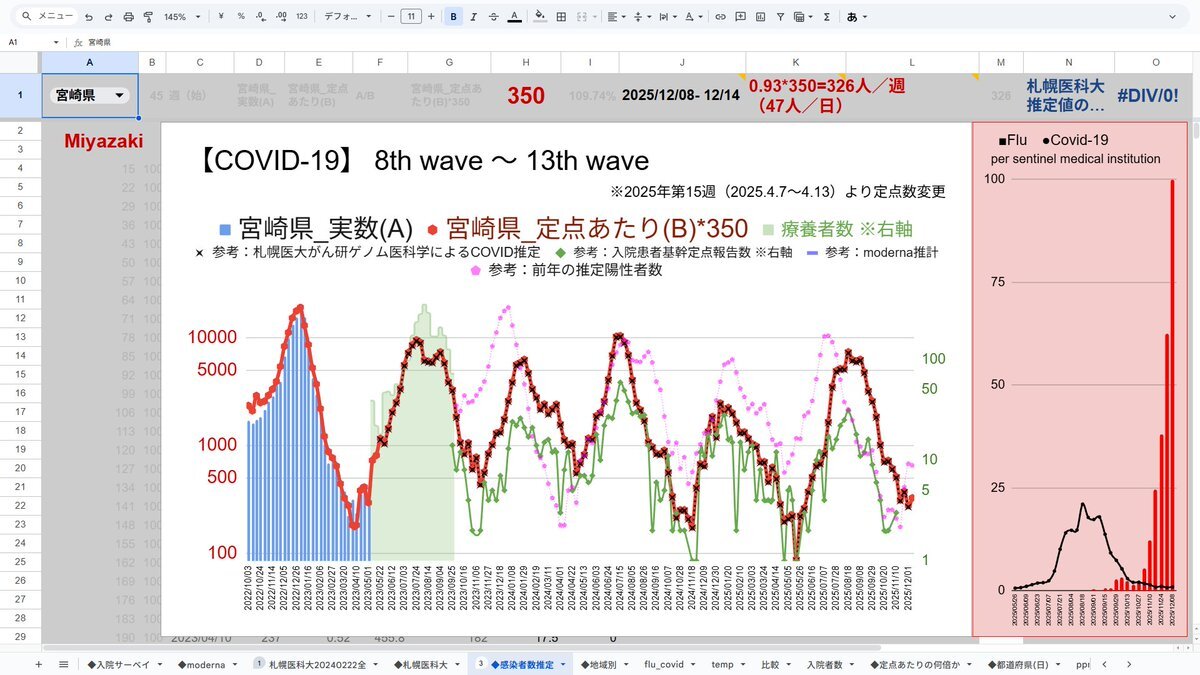Switch to the 比較 sheet tab
Image resolution: width=1200 pixels, height=675 pixels.
click(775, 664)
